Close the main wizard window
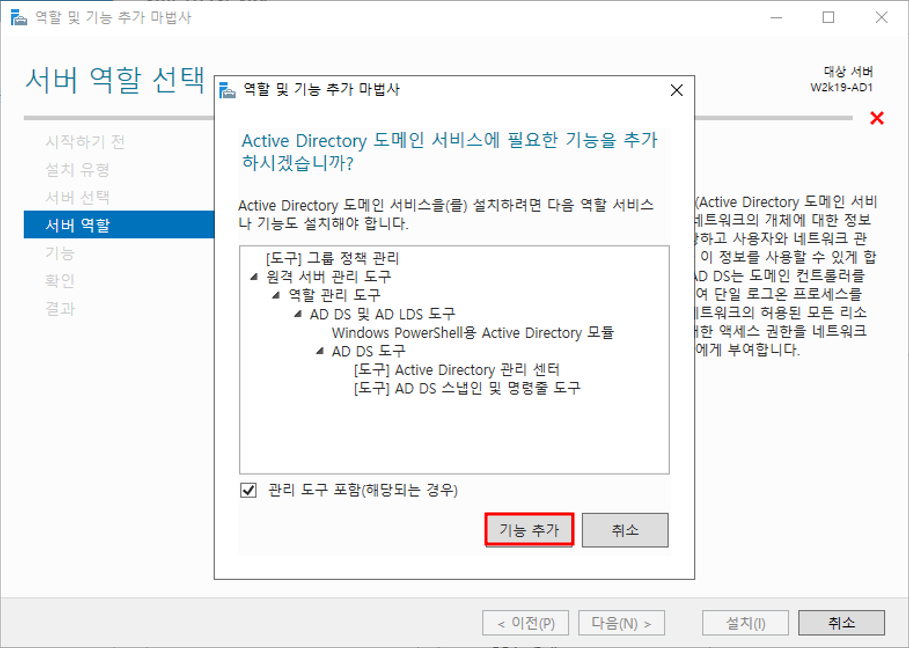The height and width of the screenshot is (648, 909). tap(882, 17)
